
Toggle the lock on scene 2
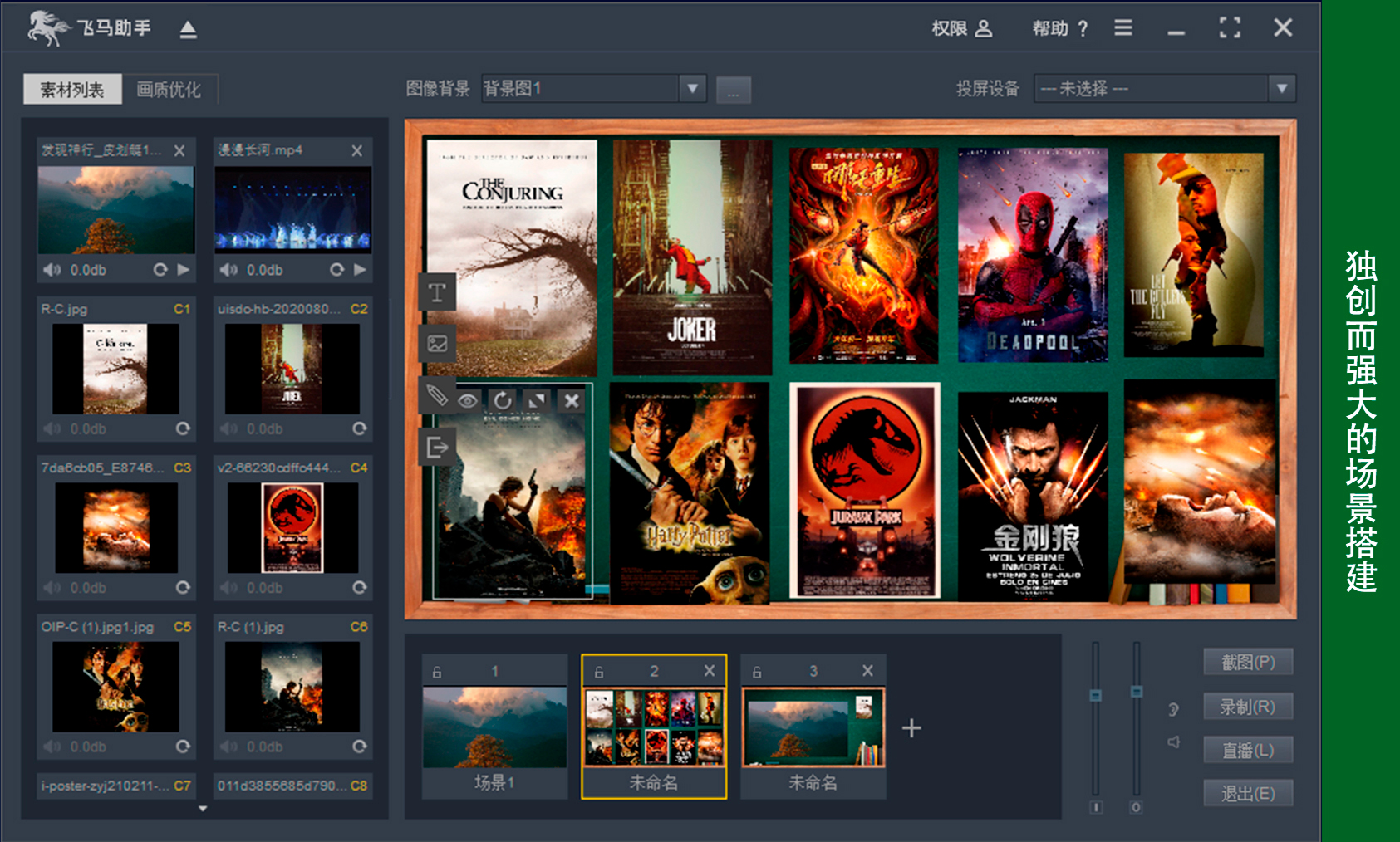tap(599, 672)
